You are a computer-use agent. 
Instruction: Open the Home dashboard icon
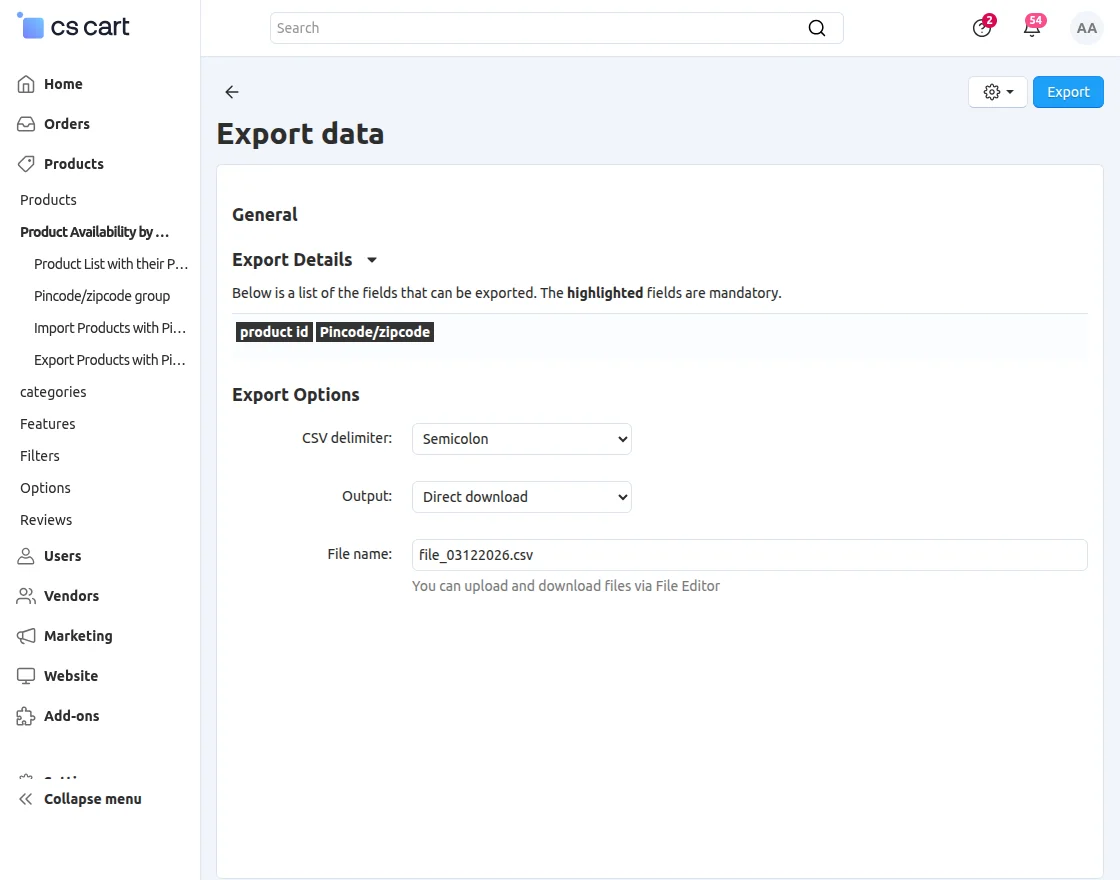pyautogui.click(x=24, y=84)
